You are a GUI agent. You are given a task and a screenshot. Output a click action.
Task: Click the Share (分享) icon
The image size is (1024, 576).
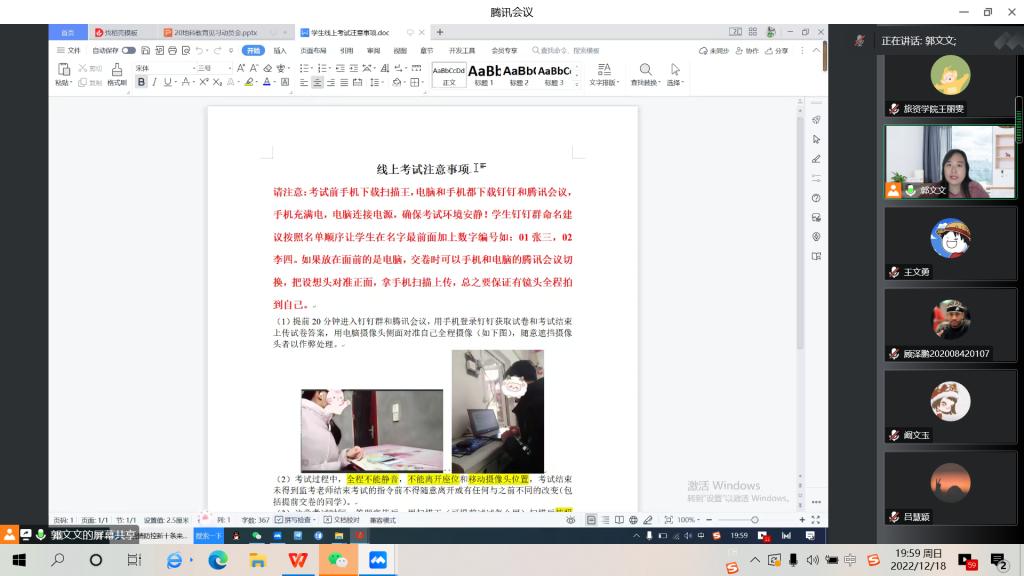click(x=776, y=50)
